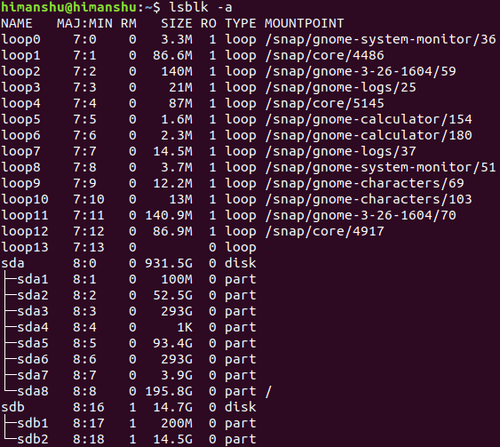Click the device name loop2

tap(21, 71)
